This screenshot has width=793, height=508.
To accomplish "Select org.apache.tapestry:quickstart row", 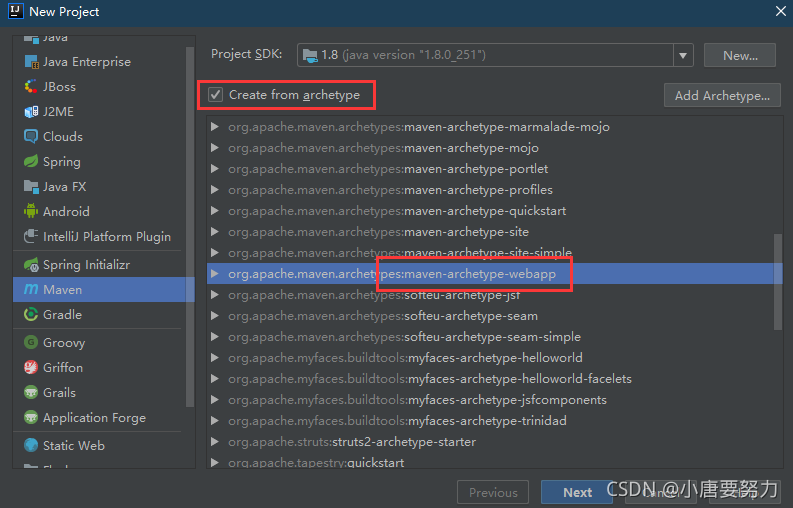I will [495, 462].
